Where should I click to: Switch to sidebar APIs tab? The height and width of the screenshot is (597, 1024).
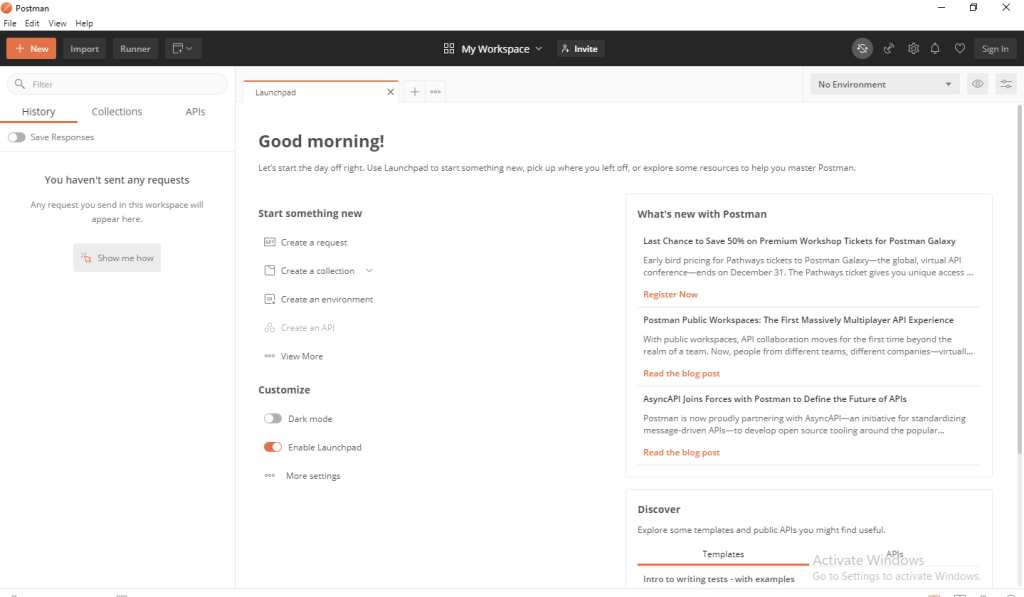[x=195, y=112]
